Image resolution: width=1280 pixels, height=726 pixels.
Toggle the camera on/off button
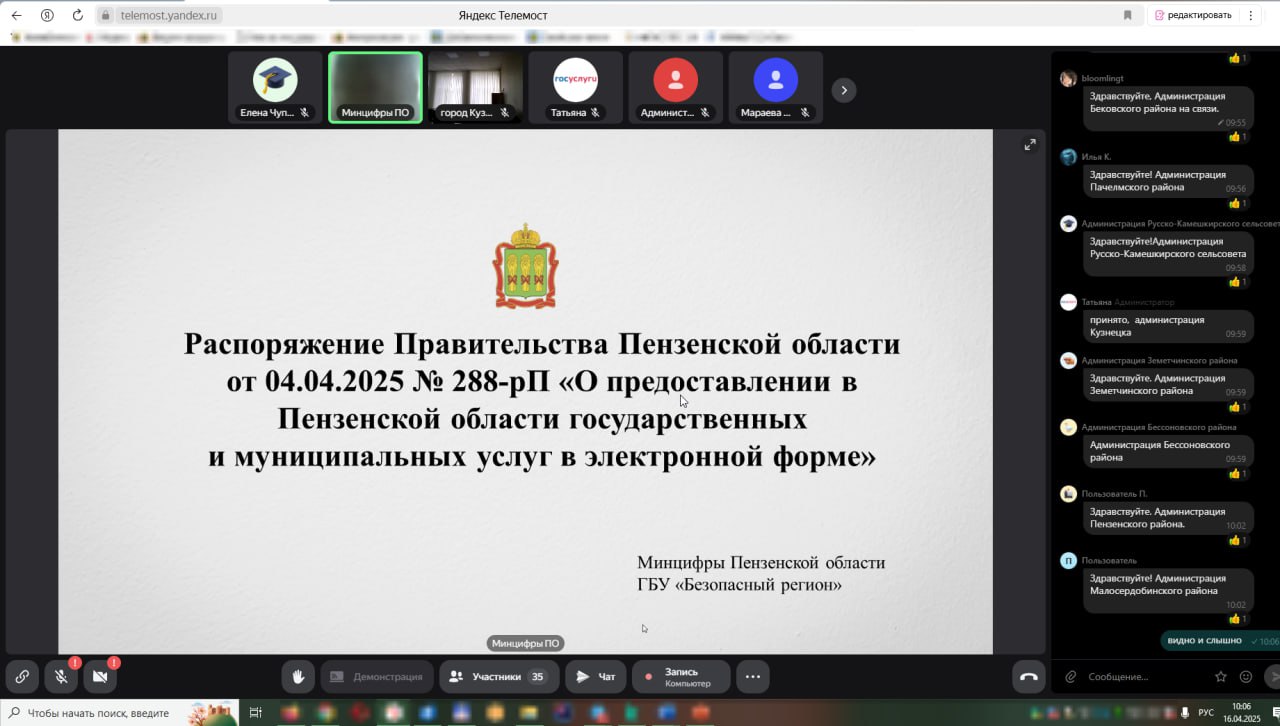coord(100,677)
